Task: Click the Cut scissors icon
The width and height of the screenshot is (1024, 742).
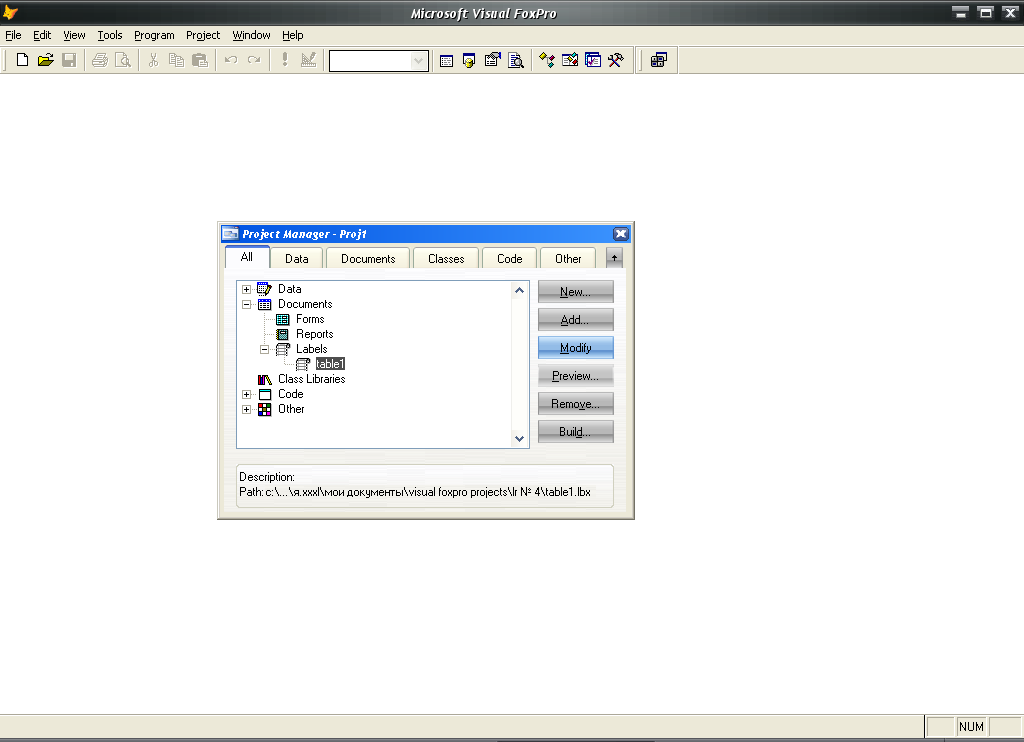Action: pos(153,60)
